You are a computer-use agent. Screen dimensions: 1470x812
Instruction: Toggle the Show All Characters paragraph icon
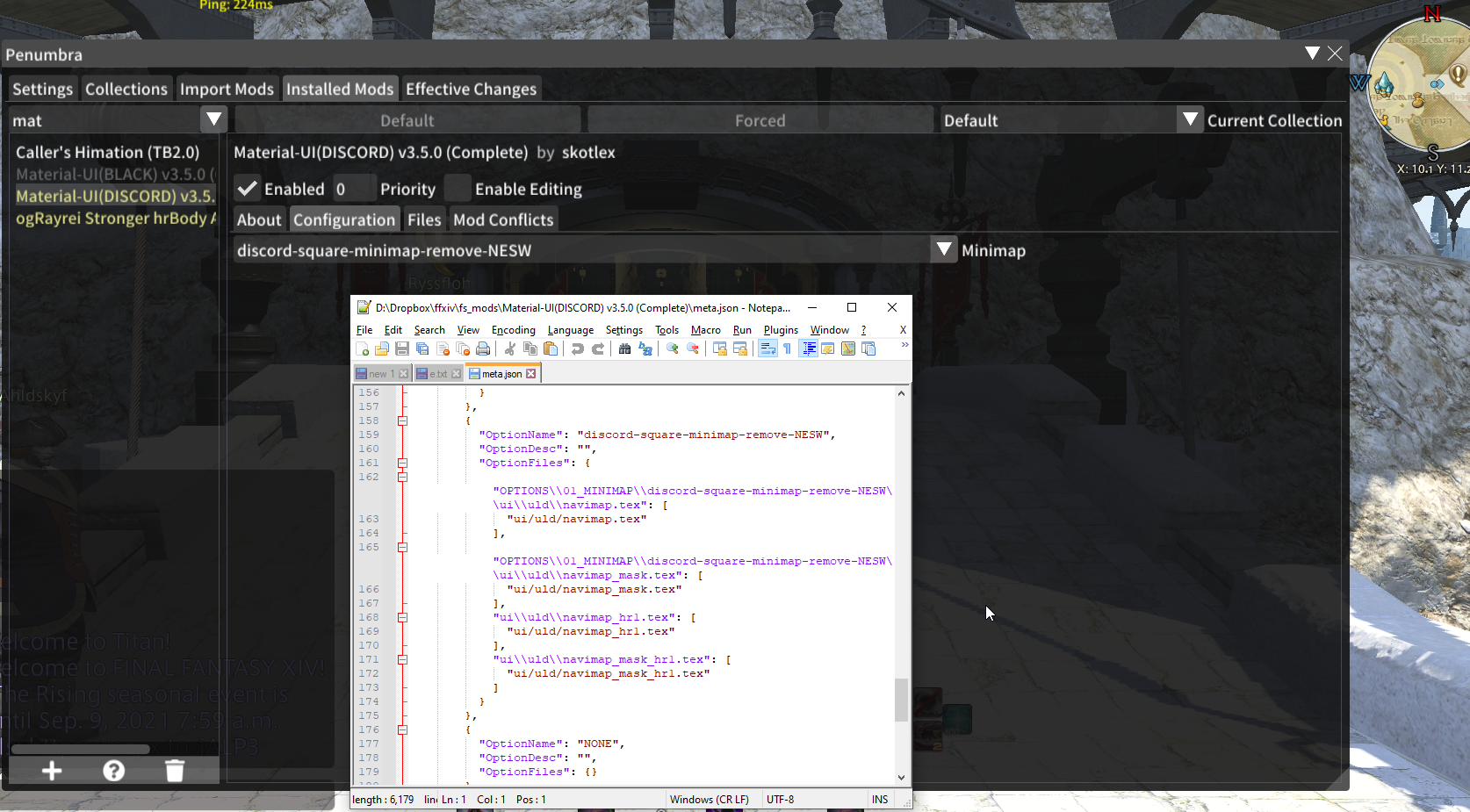pyautogui.click(x=787, y=349)
